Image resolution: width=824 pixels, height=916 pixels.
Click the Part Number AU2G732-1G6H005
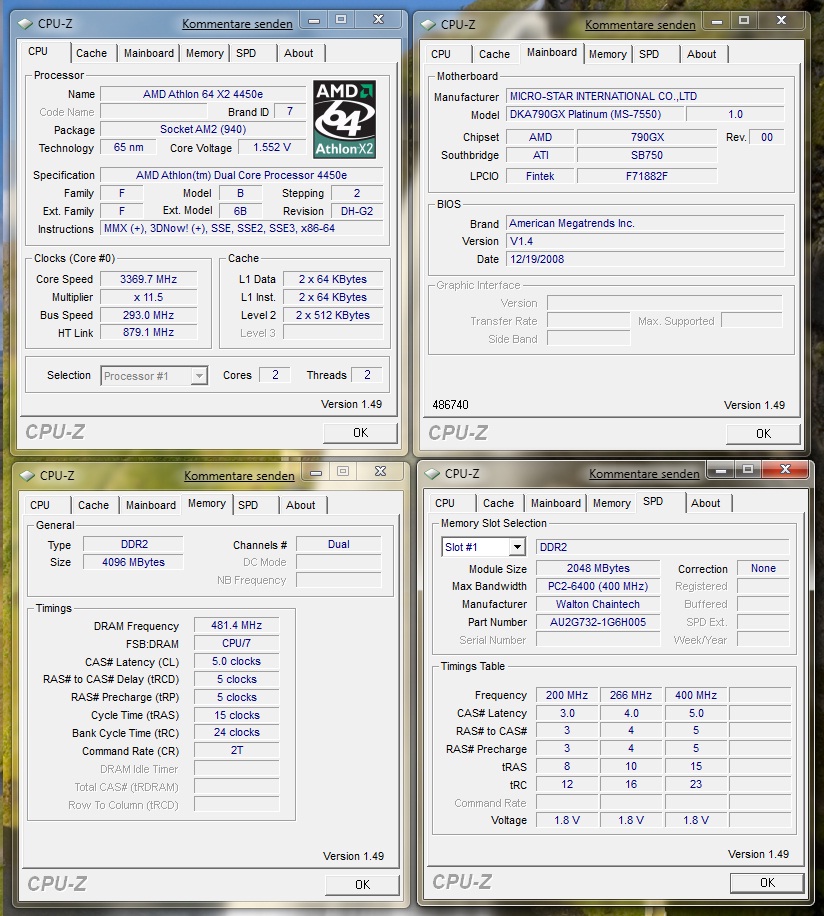tap(598, 622)
